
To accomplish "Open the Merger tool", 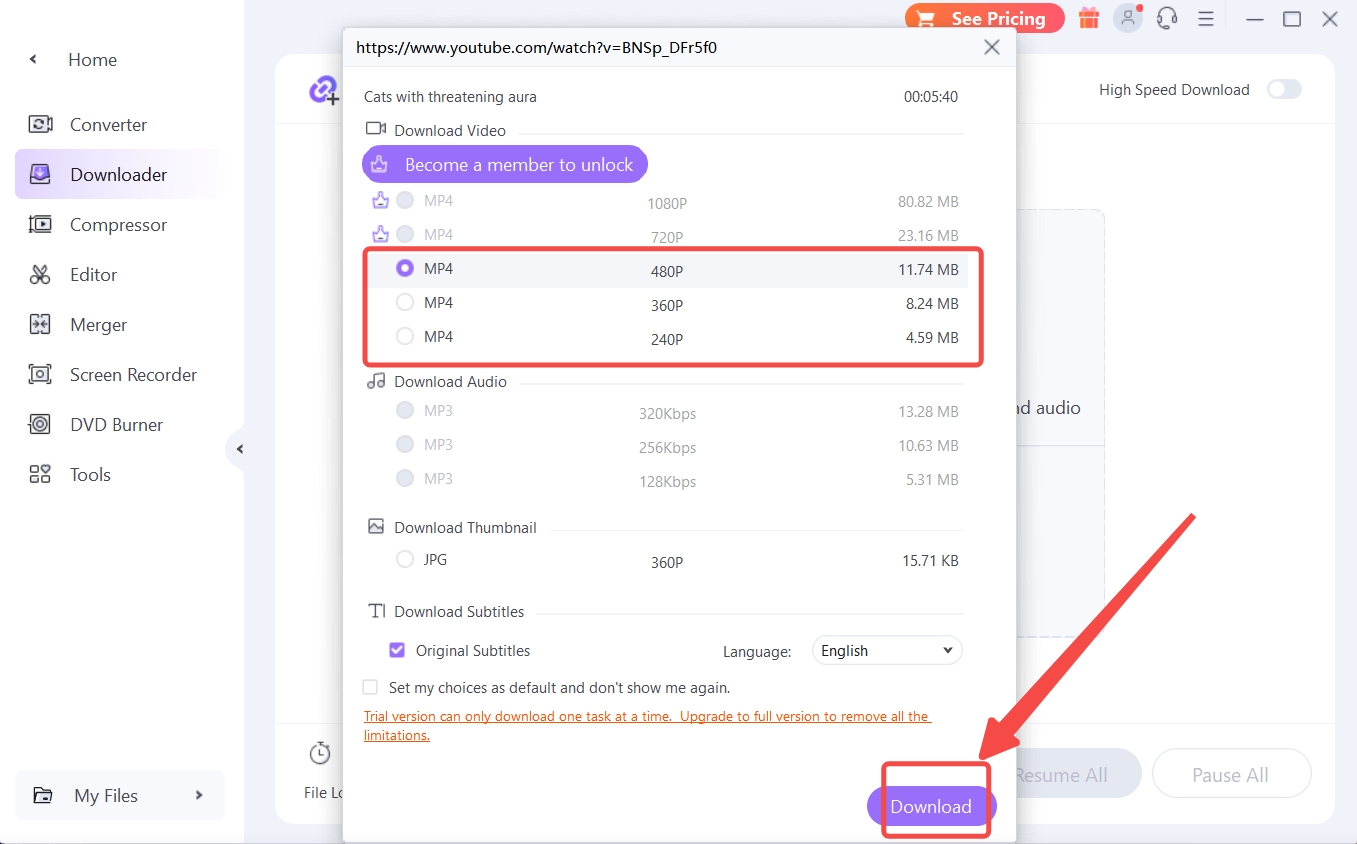I will click(98, 325).
